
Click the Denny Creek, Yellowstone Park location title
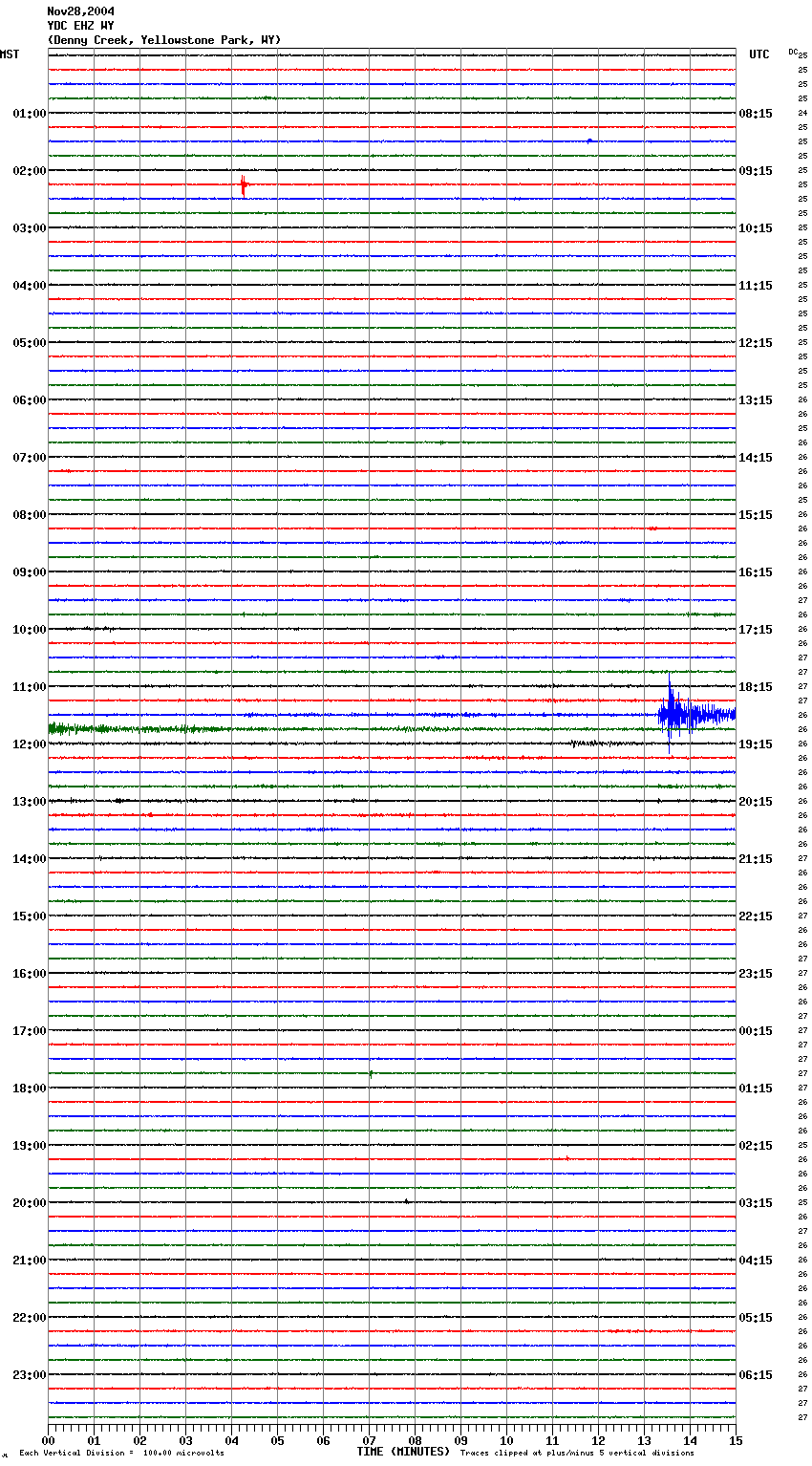pos(164,40)
